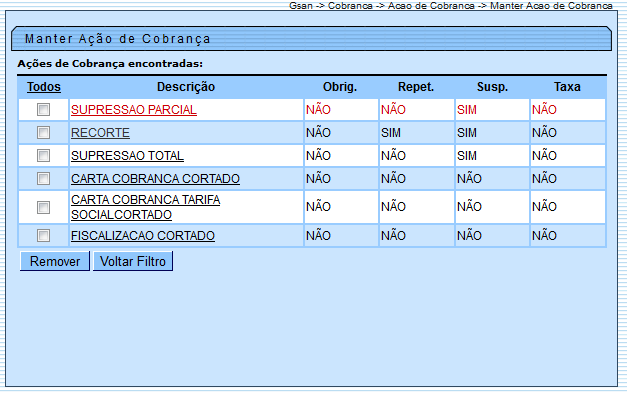Click the Voltar Filtro button

133,261
